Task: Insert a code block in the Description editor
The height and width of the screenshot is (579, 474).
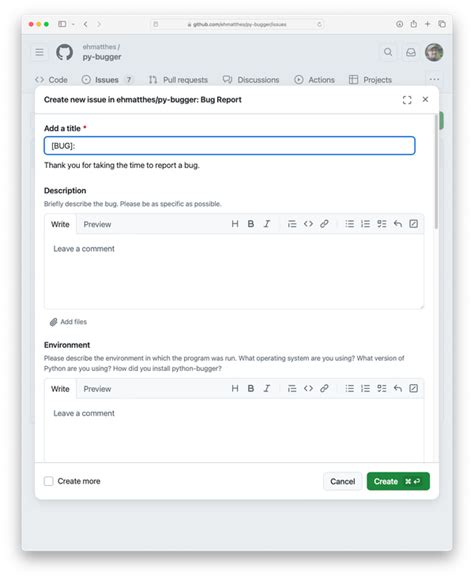Action: [308, 224]
